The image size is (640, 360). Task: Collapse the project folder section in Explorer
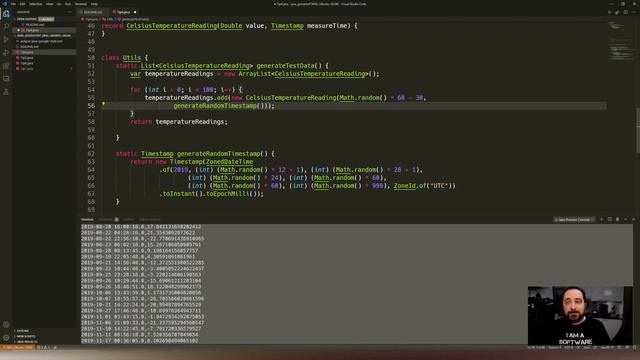coord(43,36)
